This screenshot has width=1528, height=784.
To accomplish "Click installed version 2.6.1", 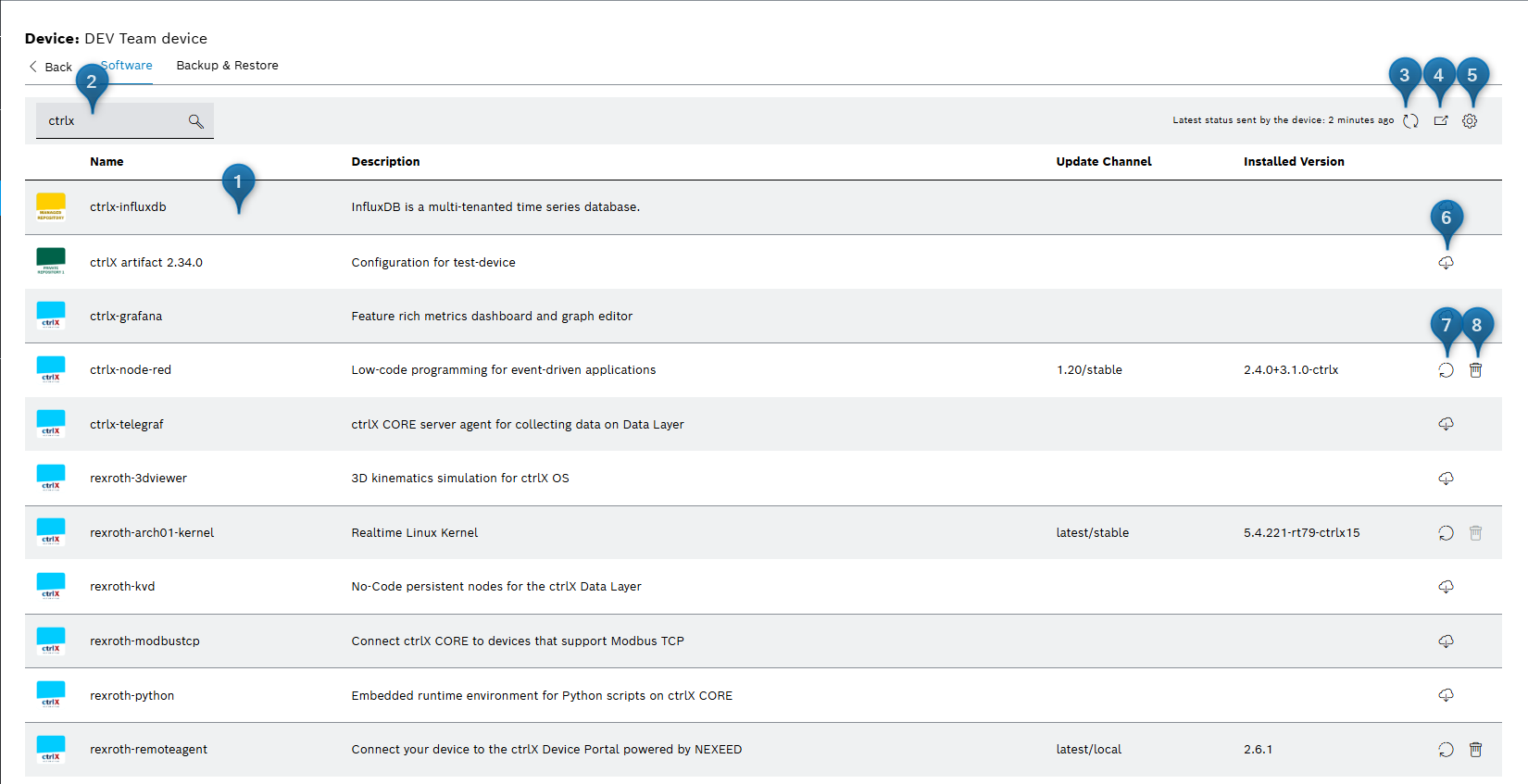I will [1258, 750].
